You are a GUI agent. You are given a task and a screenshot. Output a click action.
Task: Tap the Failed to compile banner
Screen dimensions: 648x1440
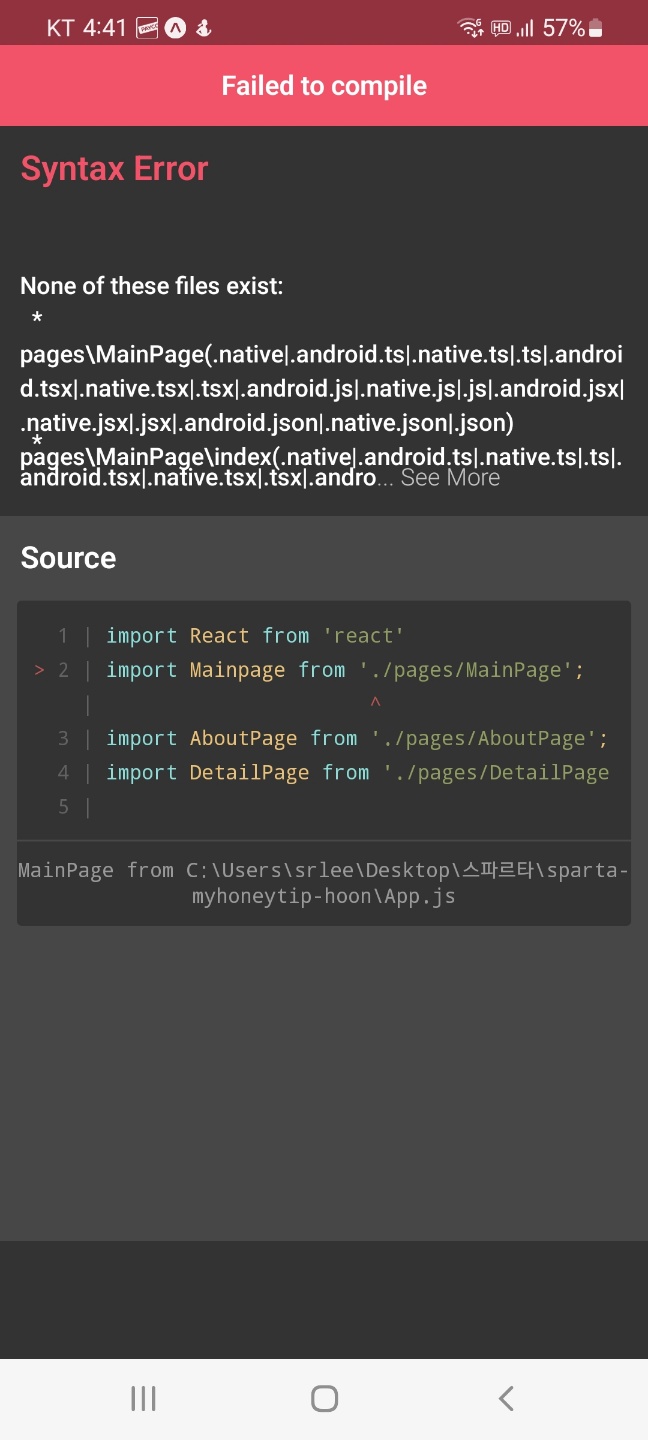(x=324, y=86)
